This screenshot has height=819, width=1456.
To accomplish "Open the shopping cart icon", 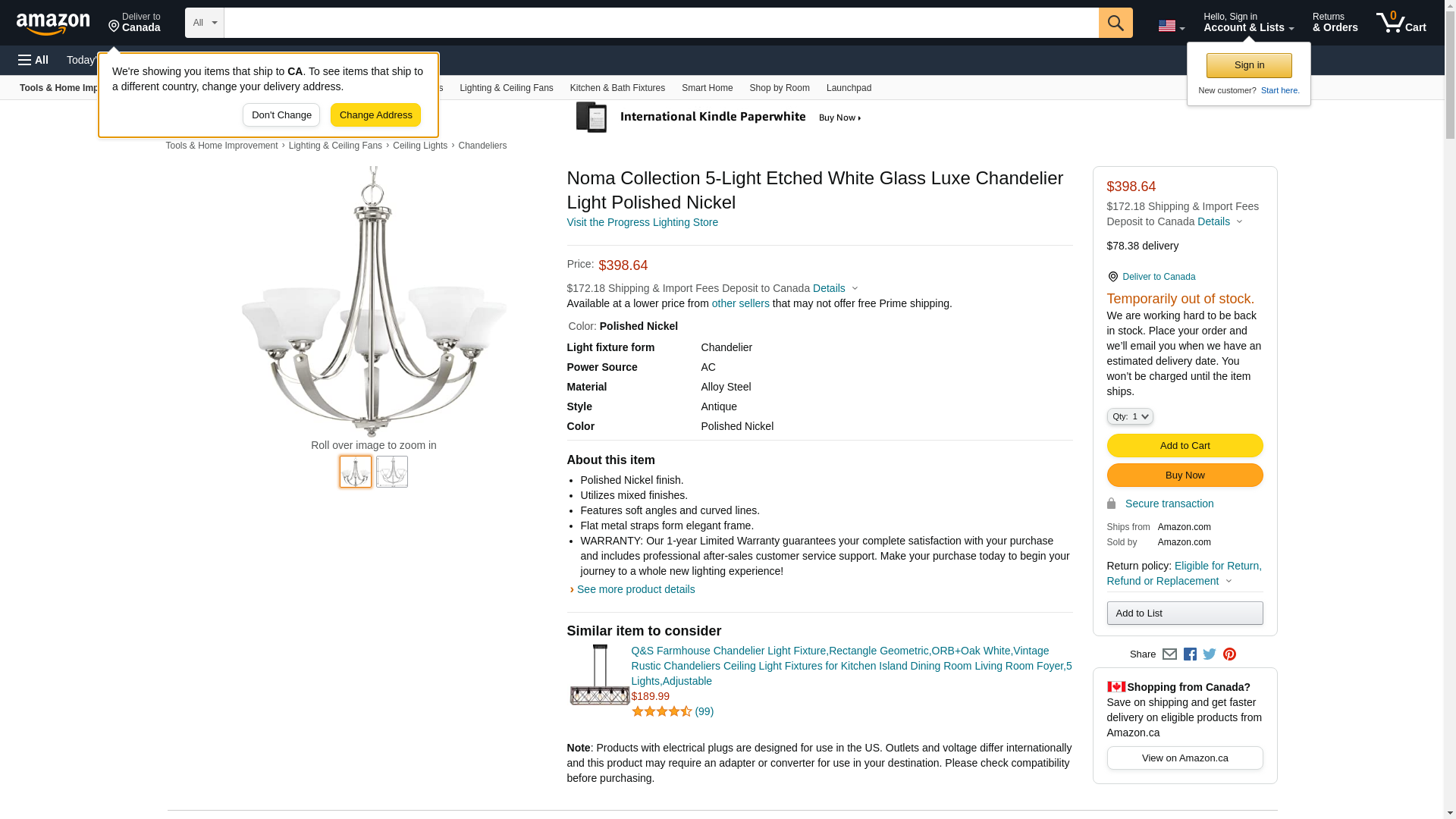I will 1401,23.
